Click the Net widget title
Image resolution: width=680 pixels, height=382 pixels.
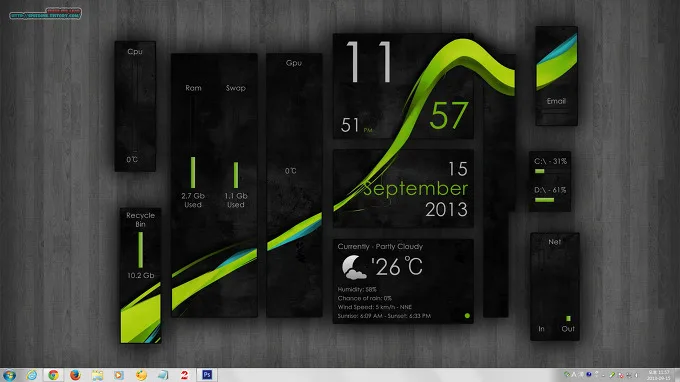pyautogui.click(x=555, y=242)
